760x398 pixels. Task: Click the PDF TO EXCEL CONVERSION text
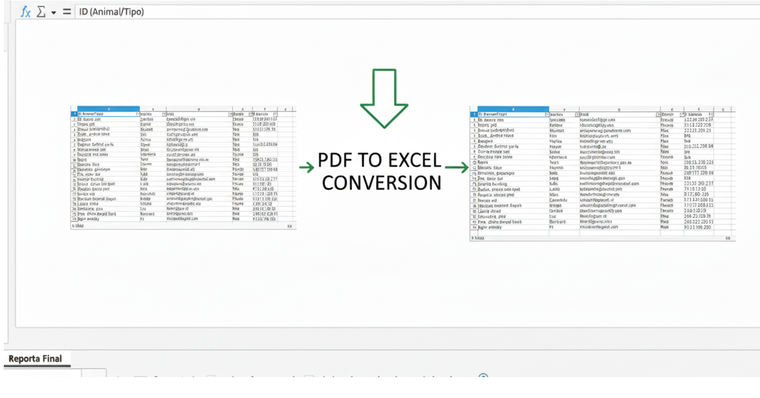[x=380, y=171]
